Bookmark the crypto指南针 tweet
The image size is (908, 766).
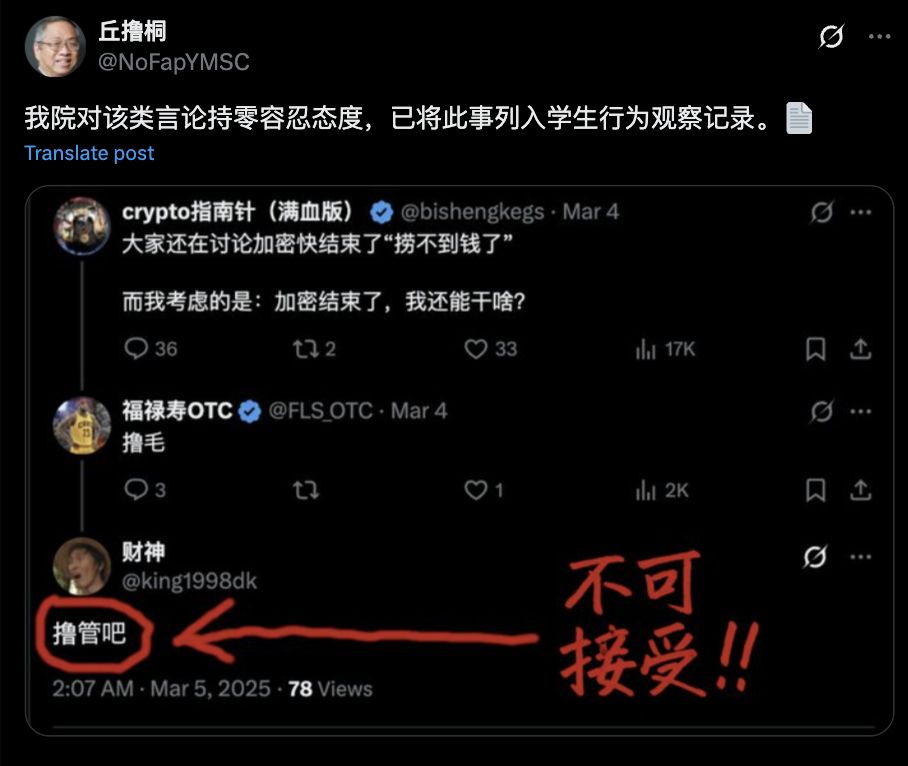[815, 349]
